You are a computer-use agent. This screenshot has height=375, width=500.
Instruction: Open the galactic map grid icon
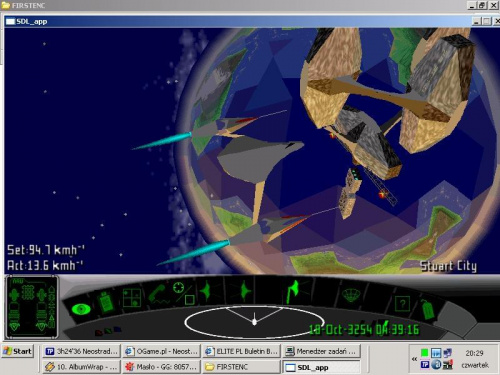132,297
